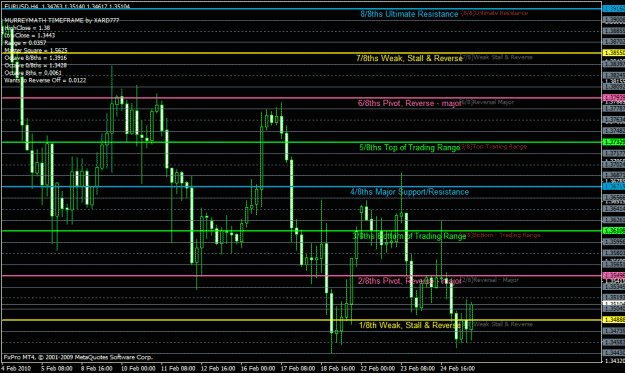Image resolution: width=625 pixels, height=373 pixels.
Task: Click the blue price tag at 8/8ths line
Action: tap(613, 8)
